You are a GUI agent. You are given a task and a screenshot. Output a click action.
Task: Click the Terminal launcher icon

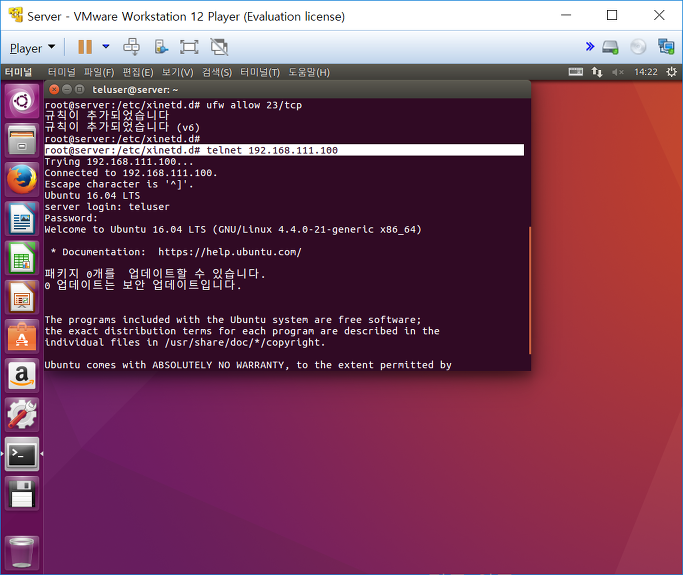coord(22,454)
